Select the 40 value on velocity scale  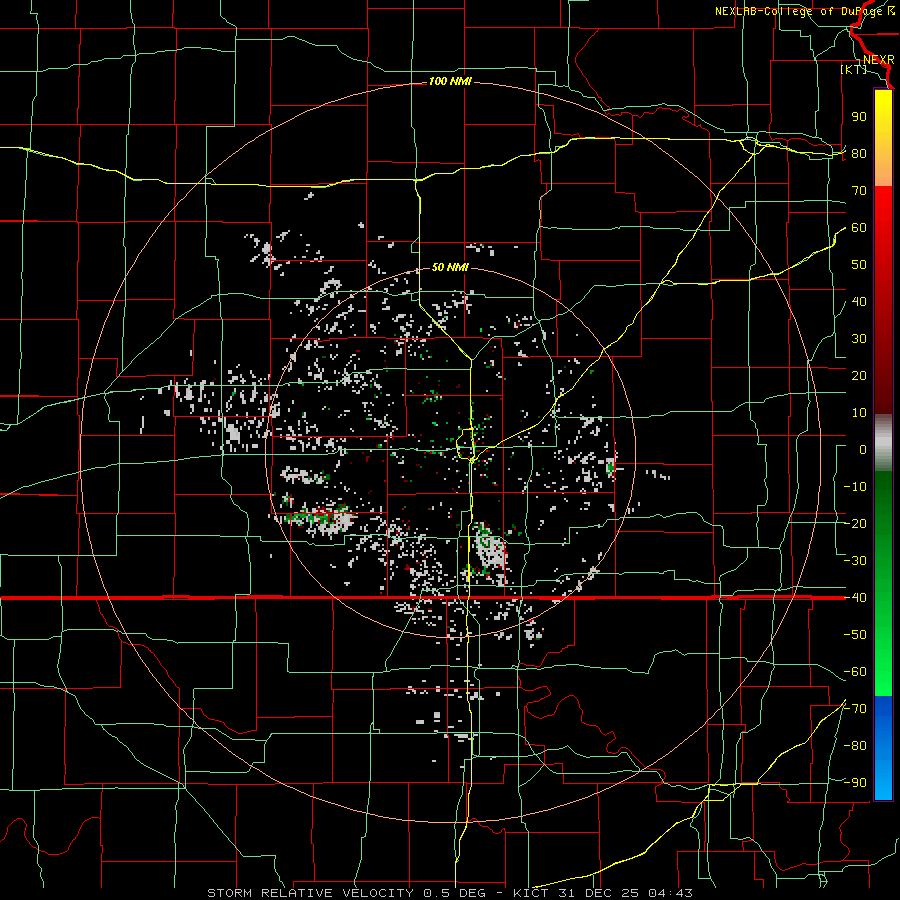click(859, 301)
